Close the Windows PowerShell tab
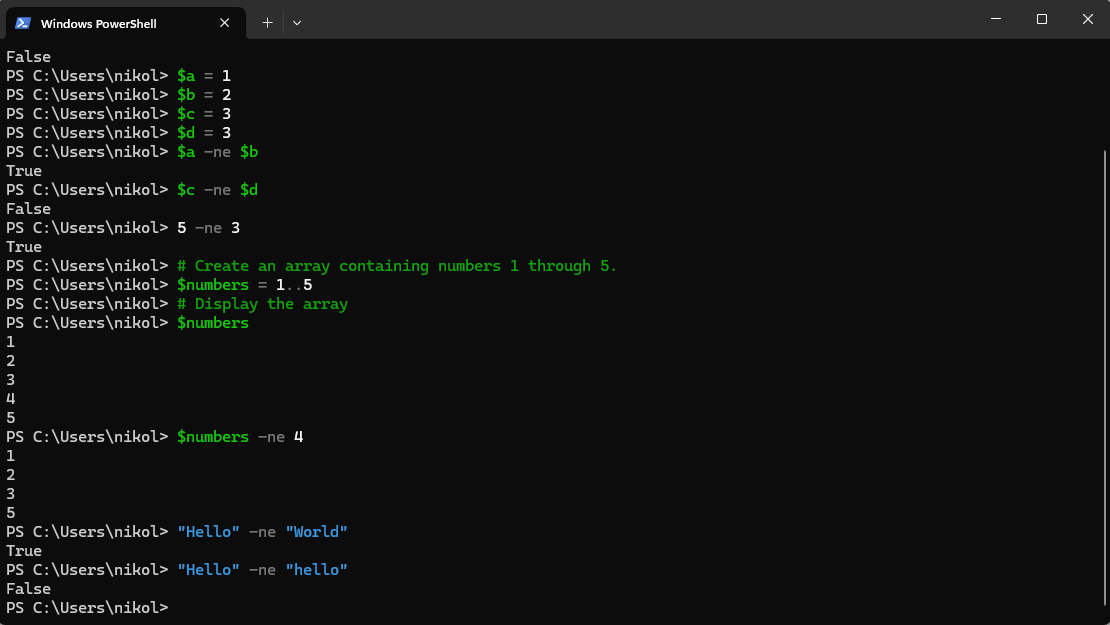1110x625 pixels. click(224, 23)
